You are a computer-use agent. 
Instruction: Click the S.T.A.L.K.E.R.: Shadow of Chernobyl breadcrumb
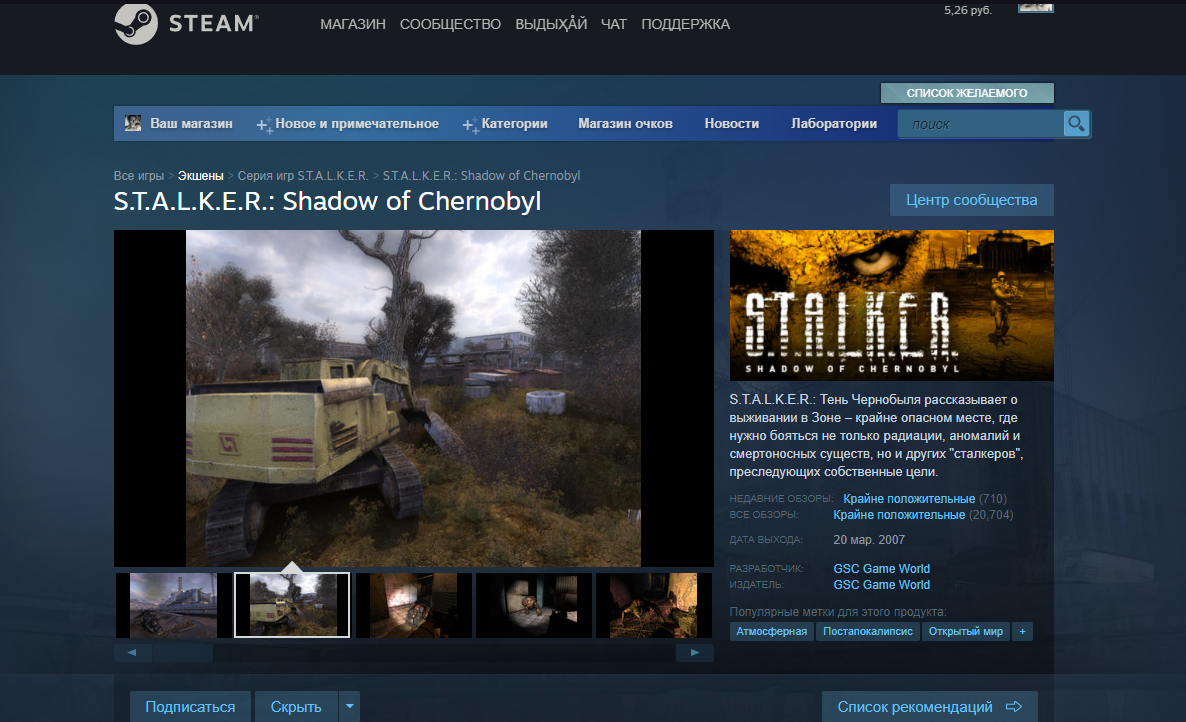click(x=481, y=175)
